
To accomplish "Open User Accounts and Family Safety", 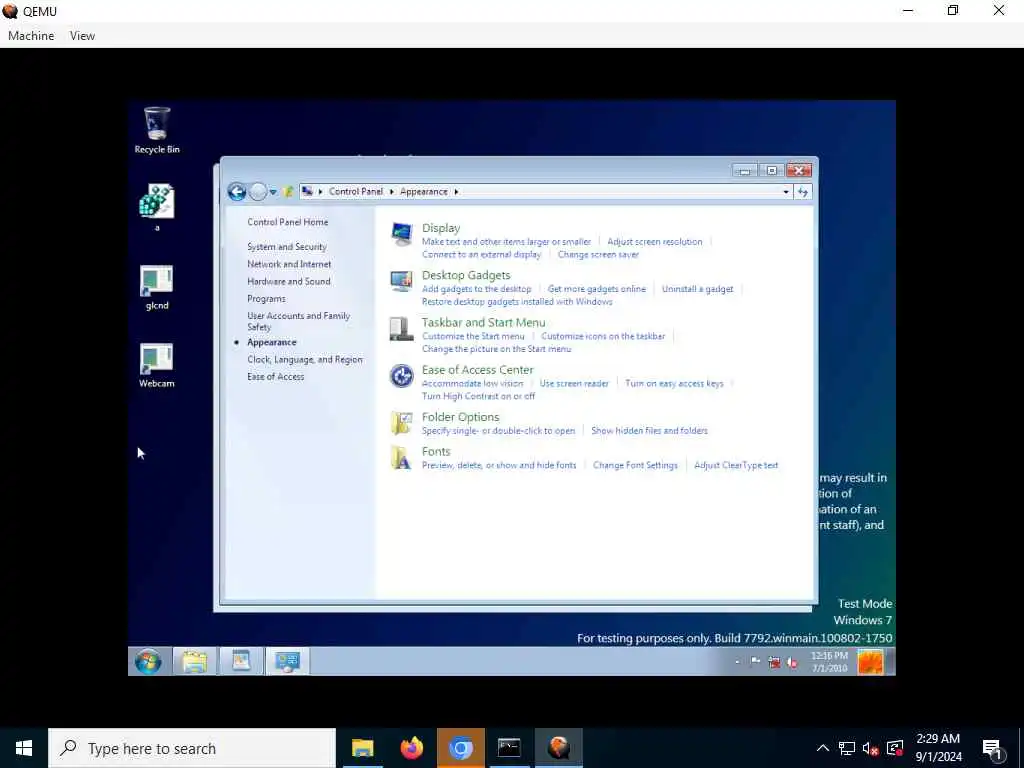I will pyautogui.click(x=298, y=321).
